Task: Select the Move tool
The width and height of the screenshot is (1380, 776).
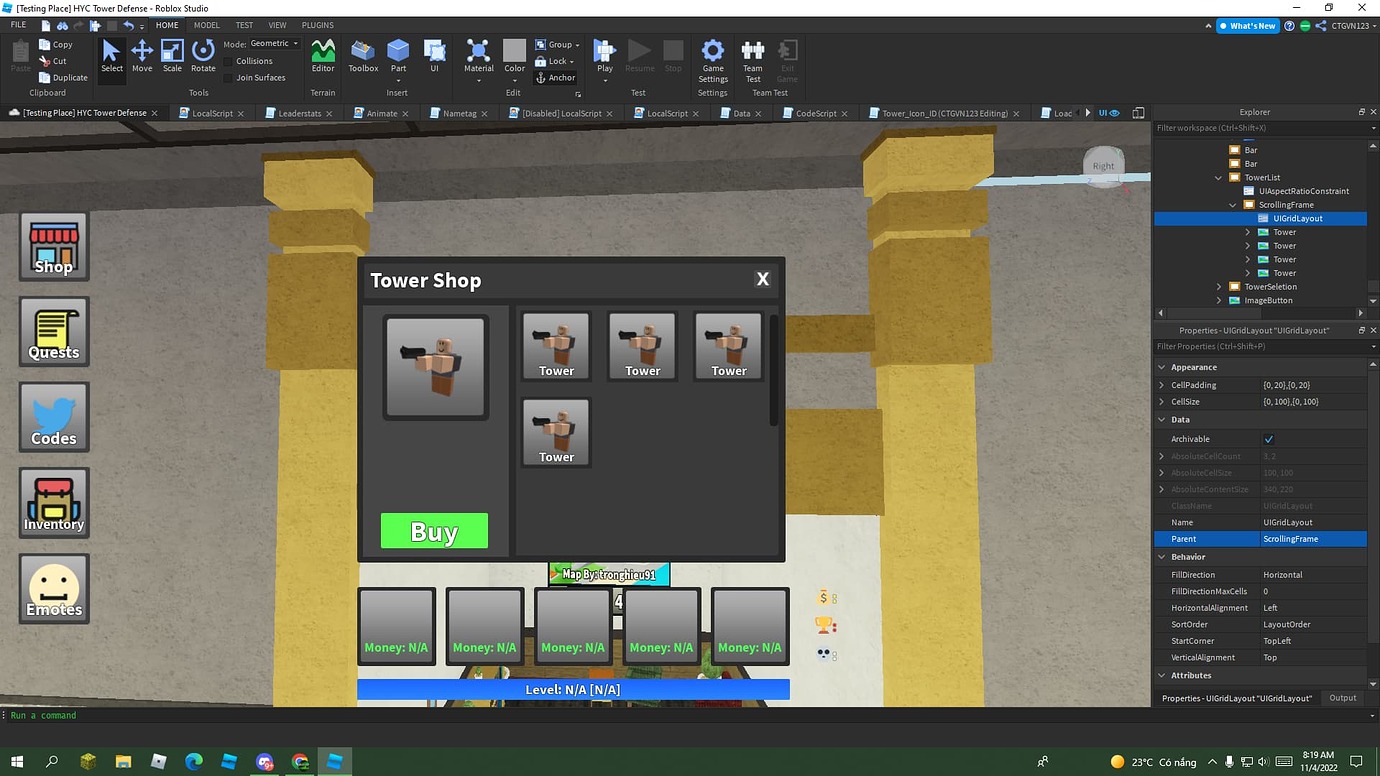Action: point(141,57)
